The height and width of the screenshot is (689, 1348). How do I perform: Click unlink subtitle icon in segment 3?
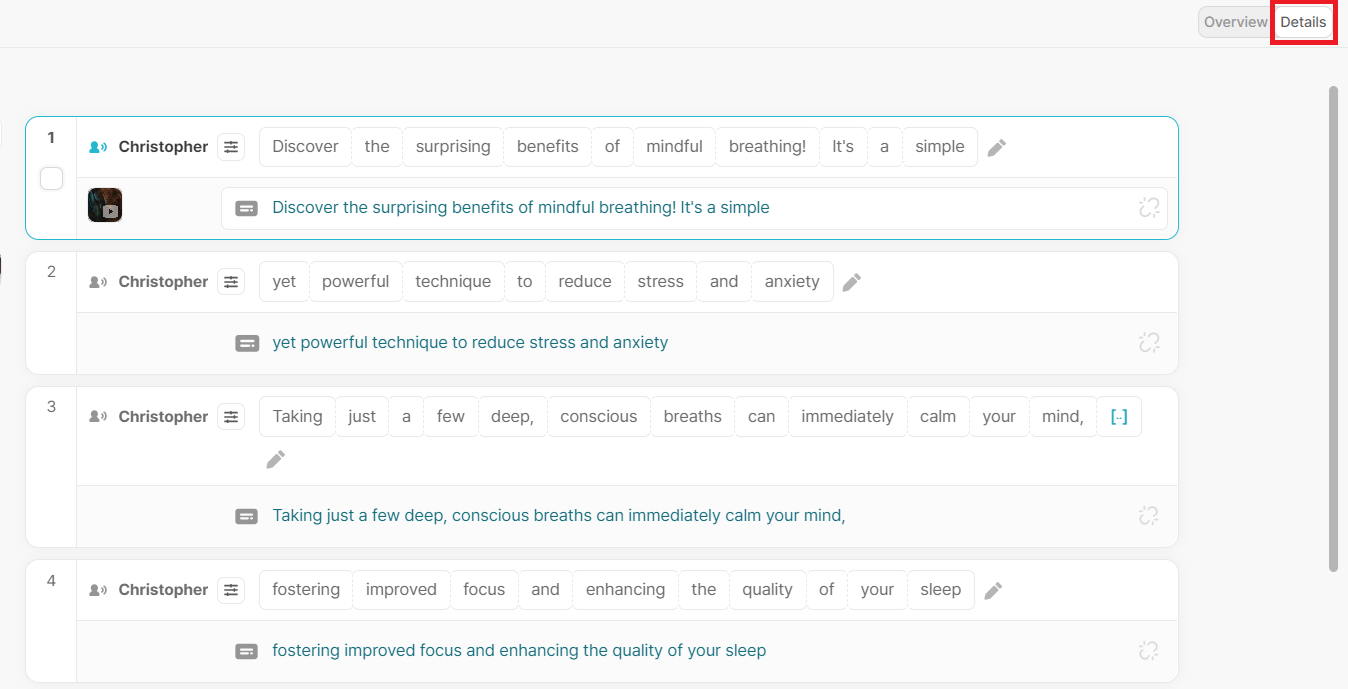click(1149, 516)
